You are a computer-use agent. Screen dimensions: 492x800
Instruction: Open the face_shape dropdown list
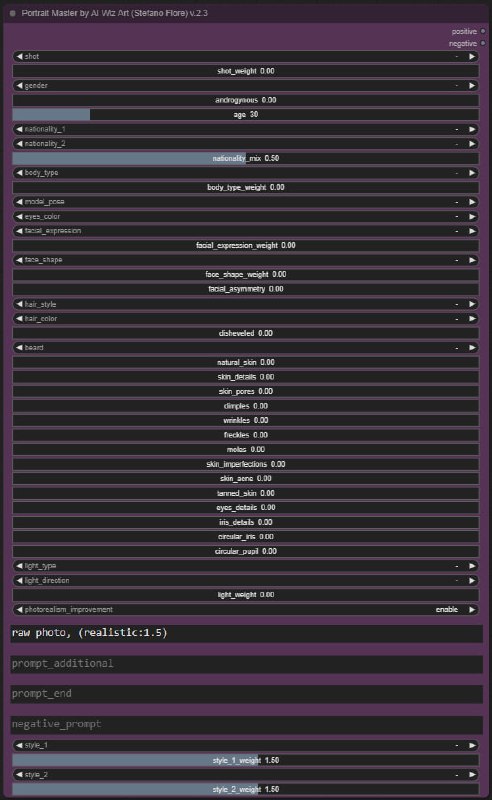[x=245, y=260]
